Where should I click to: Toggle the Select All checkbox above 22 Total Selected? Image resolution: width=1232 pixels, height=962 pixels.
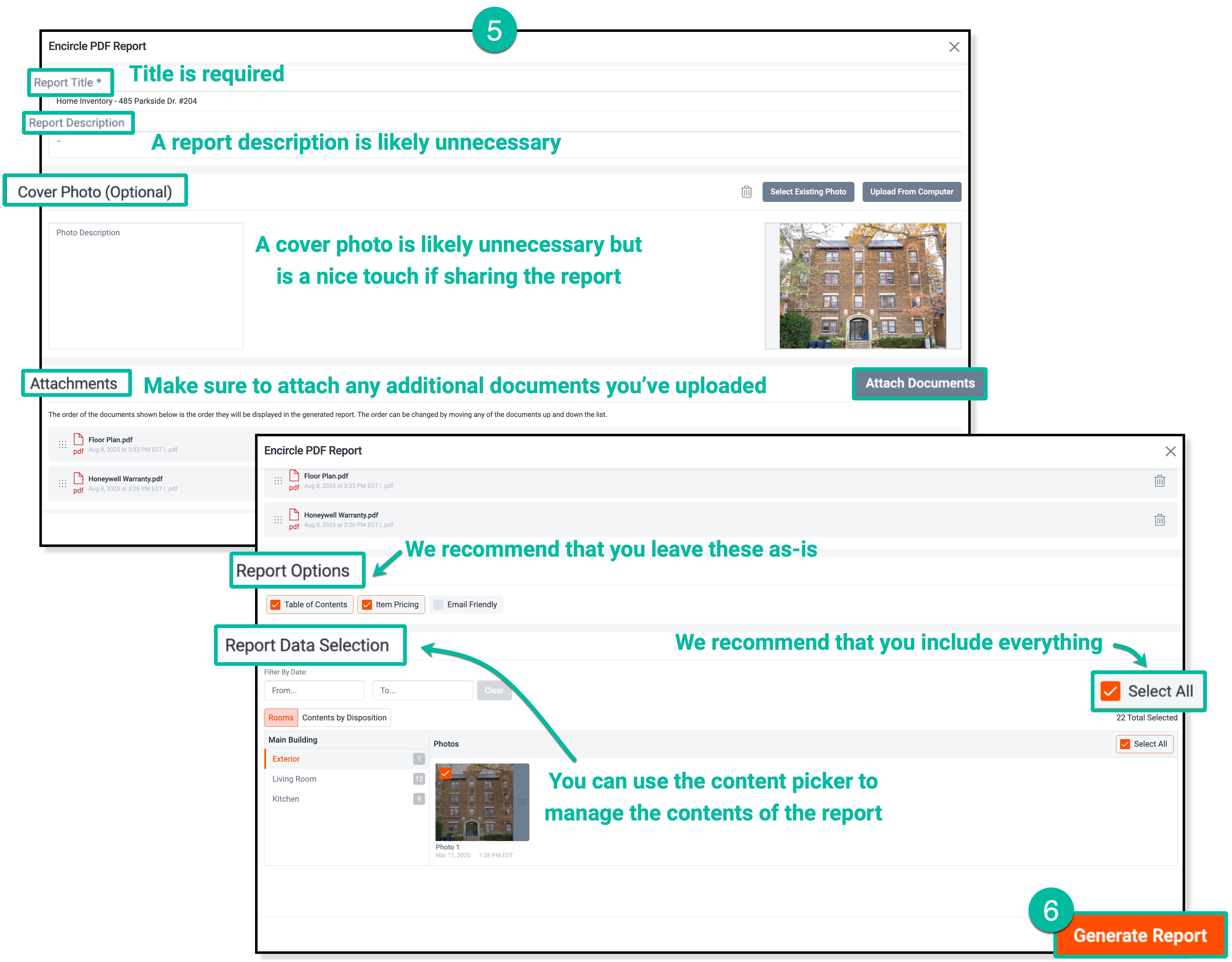(1110, 691)
